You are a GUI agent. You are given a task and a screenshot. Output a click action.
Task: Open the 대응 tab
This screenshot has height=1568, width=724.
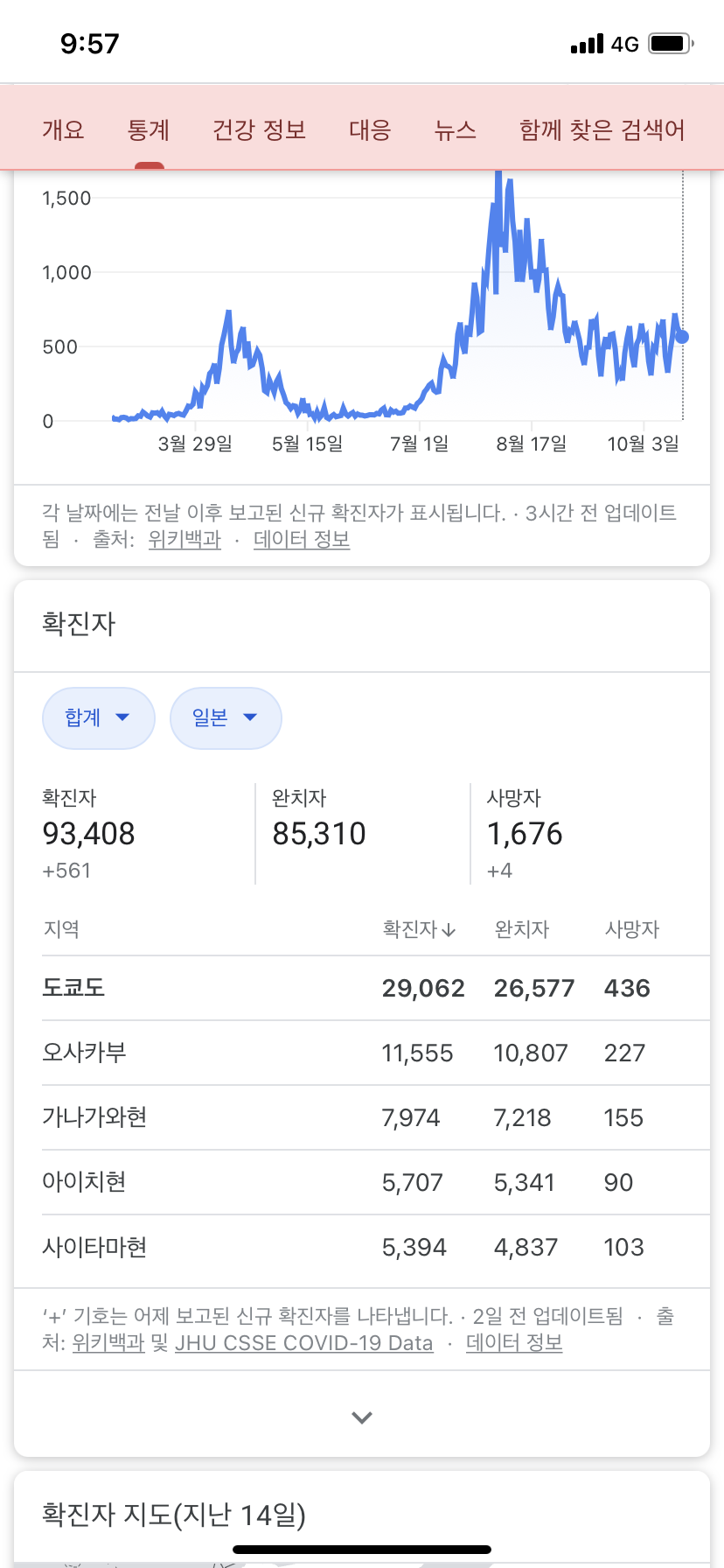click(x=370, y=130)
